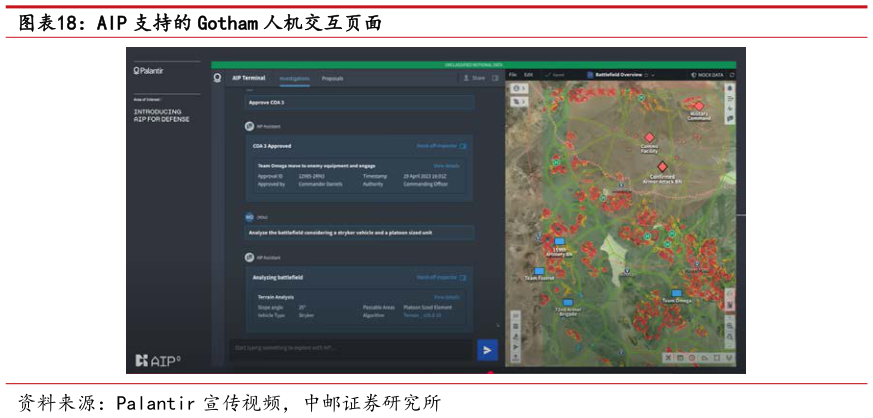Select the Comms Facility red diamond marker
Screen dimensions: 873x418
tap(648, 137)
